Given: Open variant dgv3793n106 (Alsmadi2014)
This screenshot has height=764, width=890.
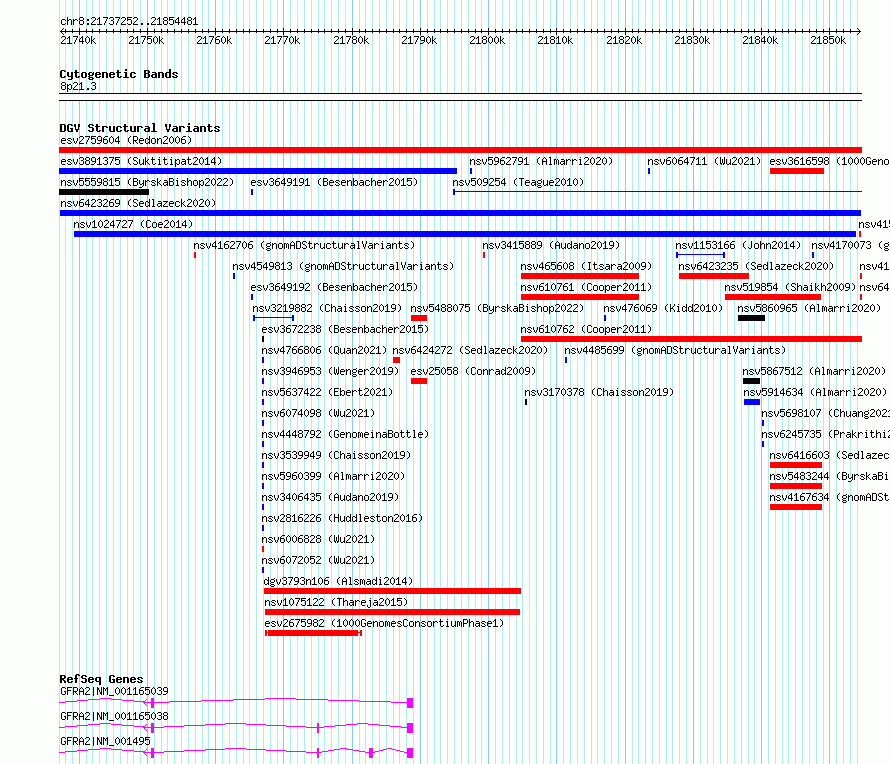Looking at the screenshot, I should click(338, 581).
